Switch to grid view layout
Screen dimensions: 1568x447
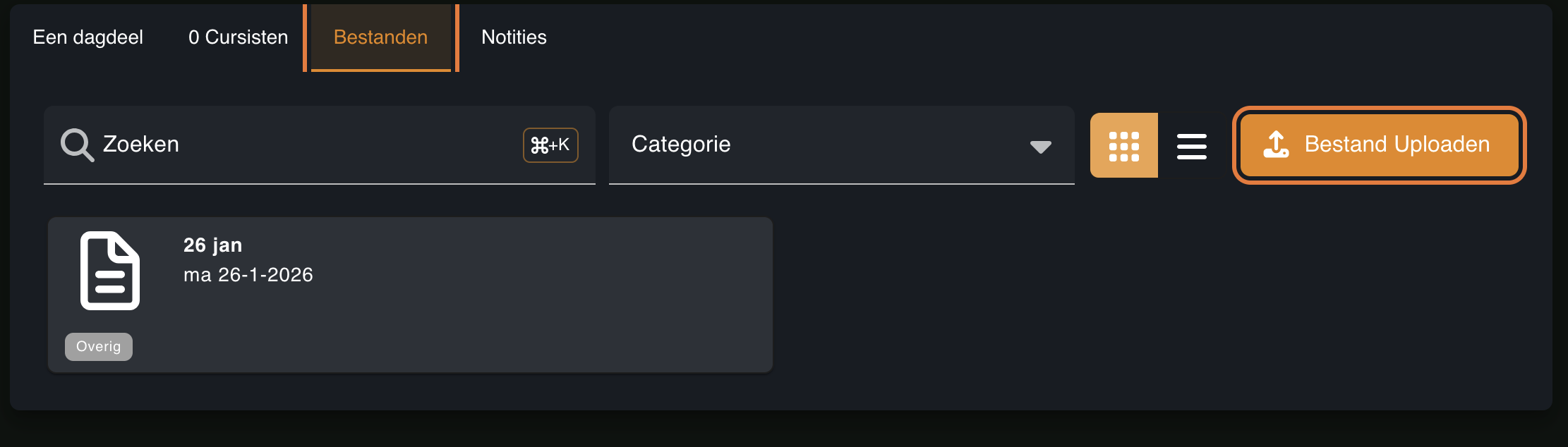pyautogui.click(x=1123, y=145)
